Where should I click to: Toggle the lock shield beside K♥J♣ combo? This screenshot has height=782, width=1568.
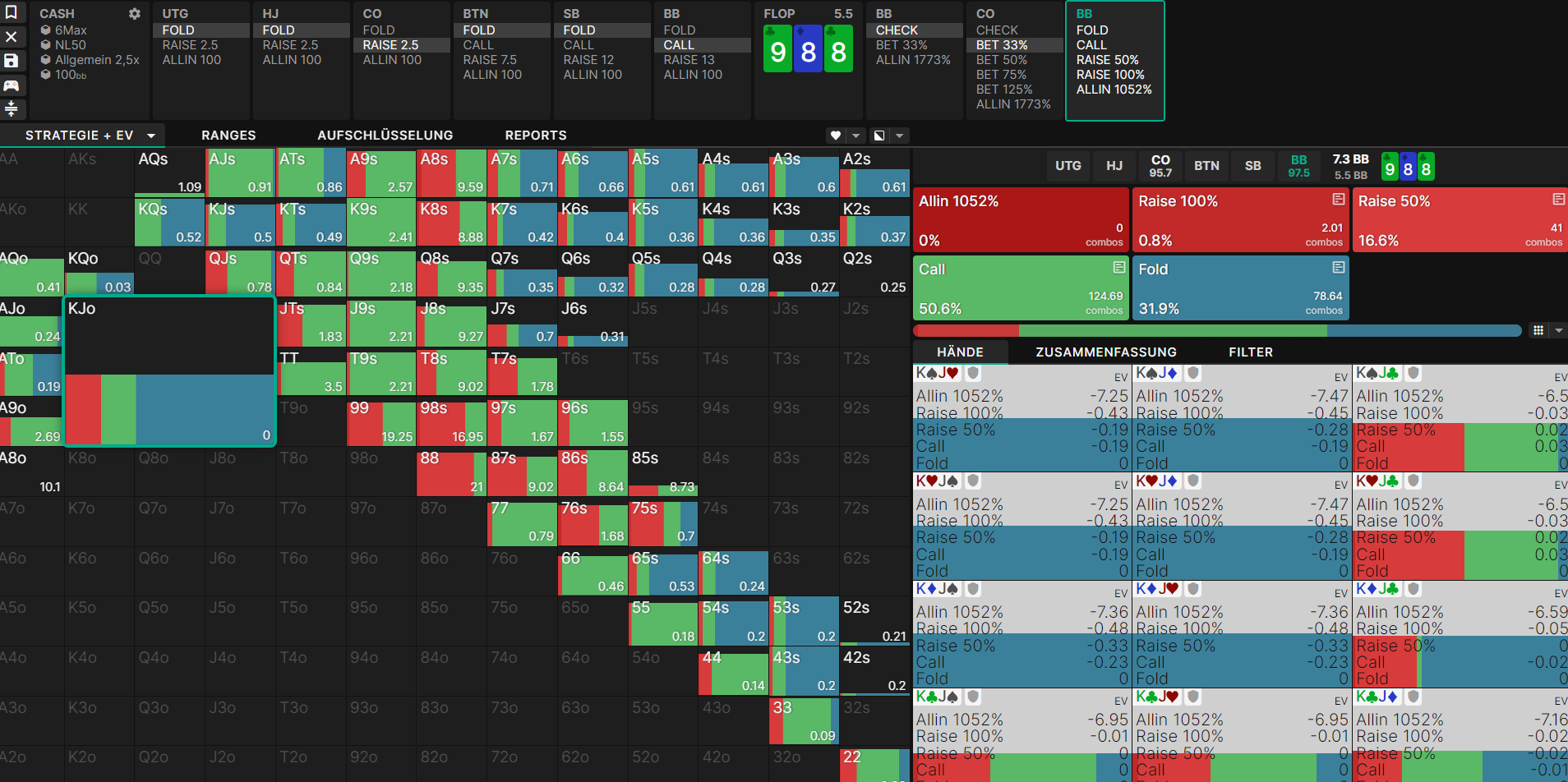click(x=1414, y=481)
